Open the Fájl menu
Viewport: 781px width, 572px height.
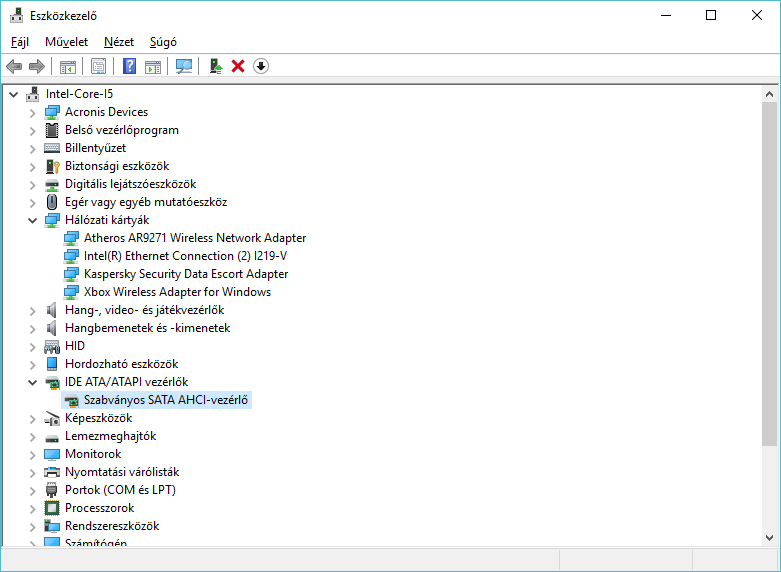click(20, 42)
